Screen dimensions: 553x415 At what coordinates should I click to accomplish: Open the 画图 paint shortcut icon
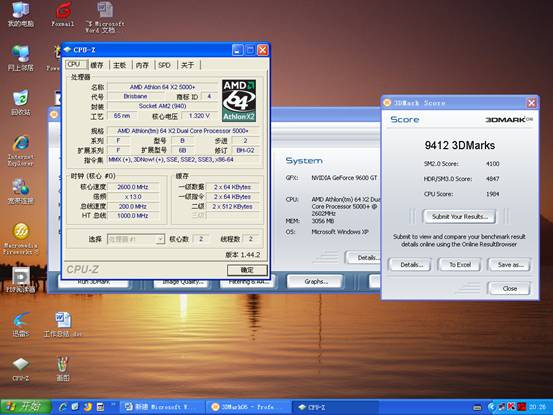click(x=63, y=369)
